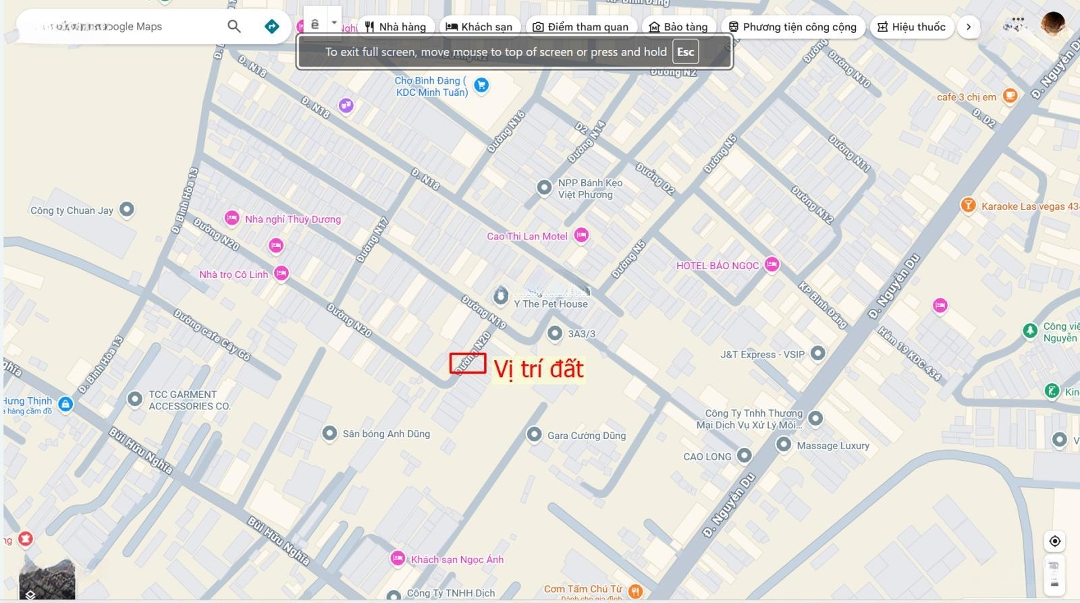Viewport: 1080px width, 603px height.
Task: Open the account profile avatar
Action: [x=1052, y=23]
